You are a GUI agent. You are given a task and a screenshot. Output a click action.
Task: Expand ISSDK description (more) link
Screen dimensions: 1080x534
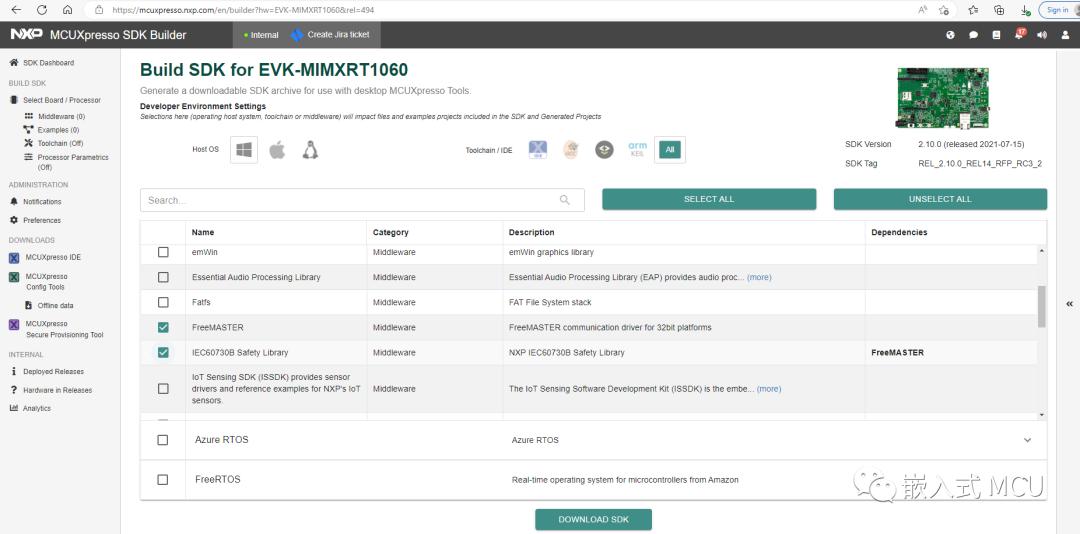coord(769,389)
